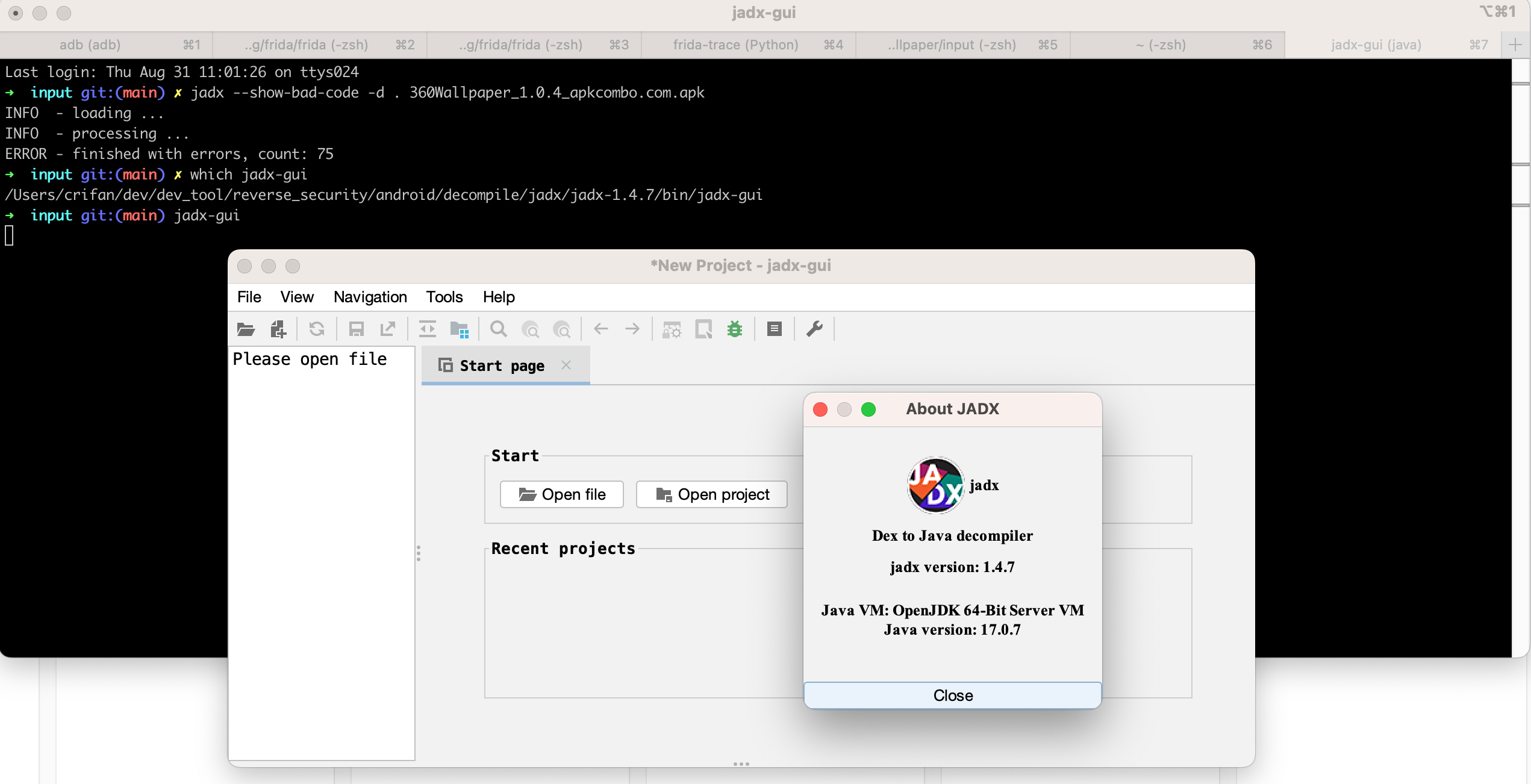
Task: Toggle the flatten packages icon
Action: pos(460,329)
